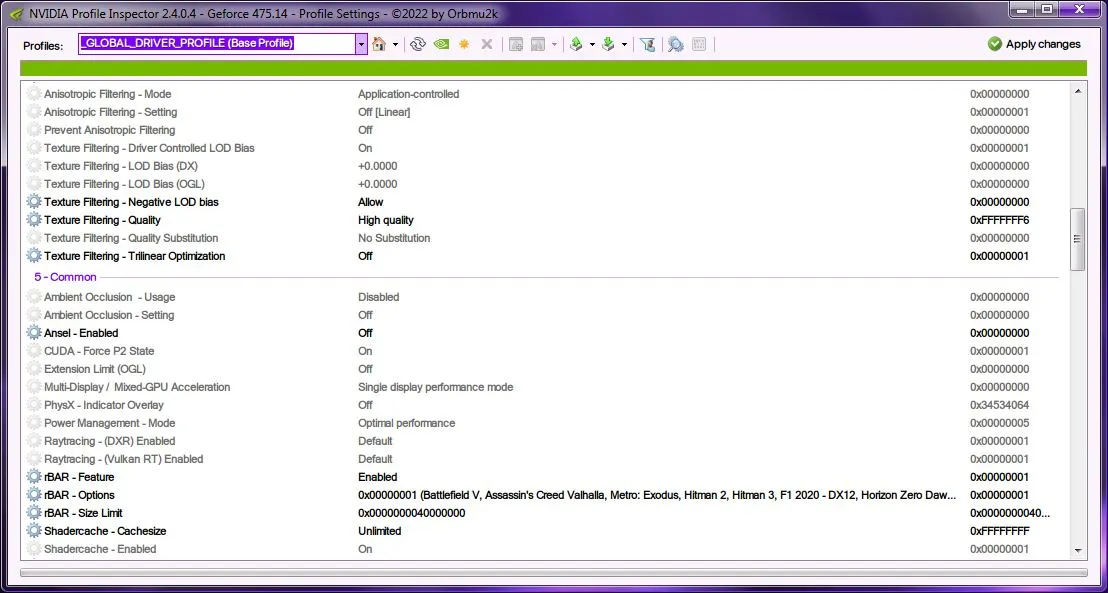Screen dimensions: 1108x593
Task: Click the Add application to profile icon
Action: click(516, 44)
